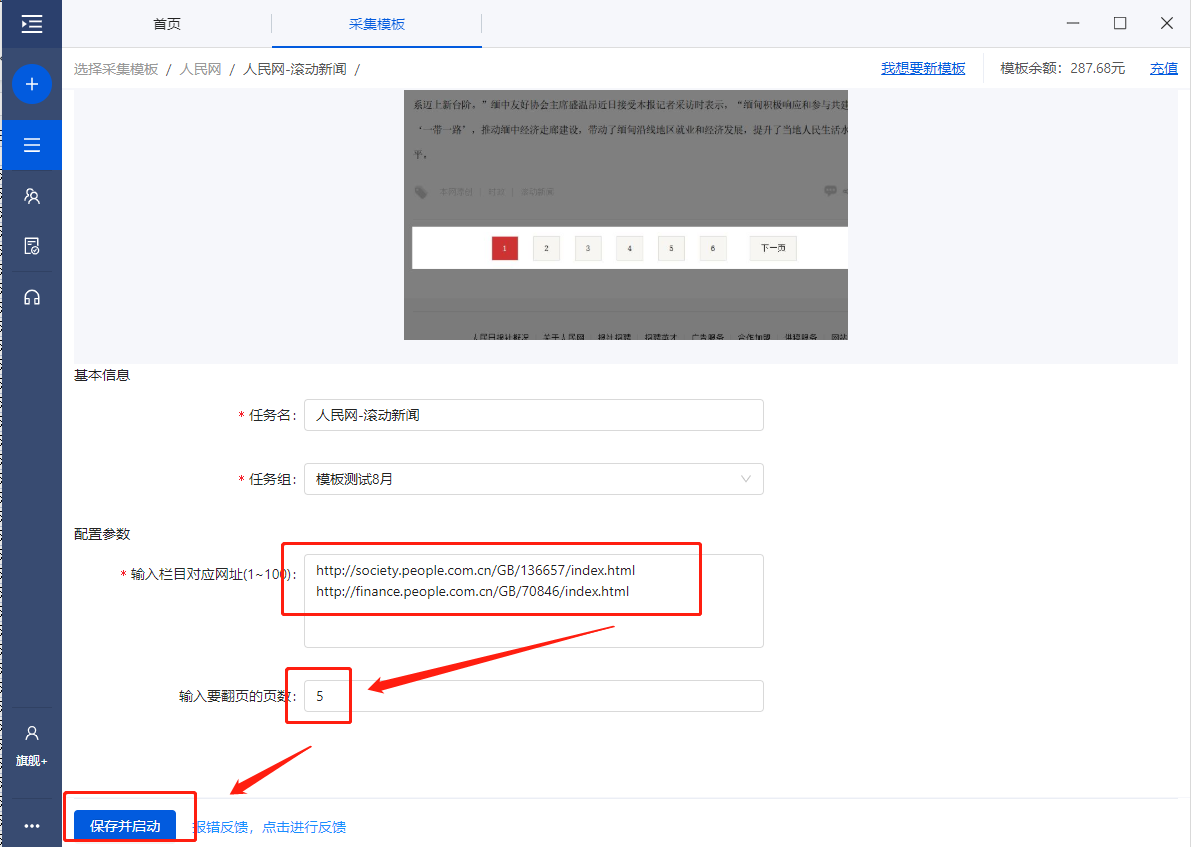The width and height of the screenshot is (1191, 847).
Task: Switch to the 首页 tab
Action: pos(166,24)
